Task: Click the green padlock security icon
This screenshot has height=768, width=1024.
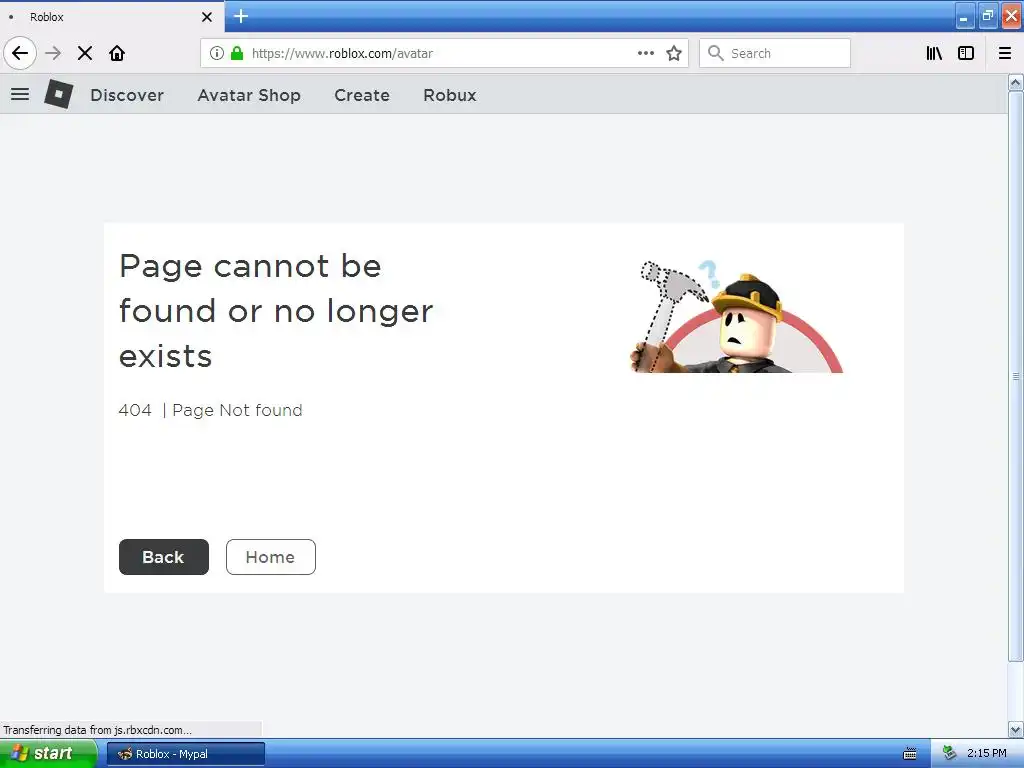Action: [x=237, y=53]
